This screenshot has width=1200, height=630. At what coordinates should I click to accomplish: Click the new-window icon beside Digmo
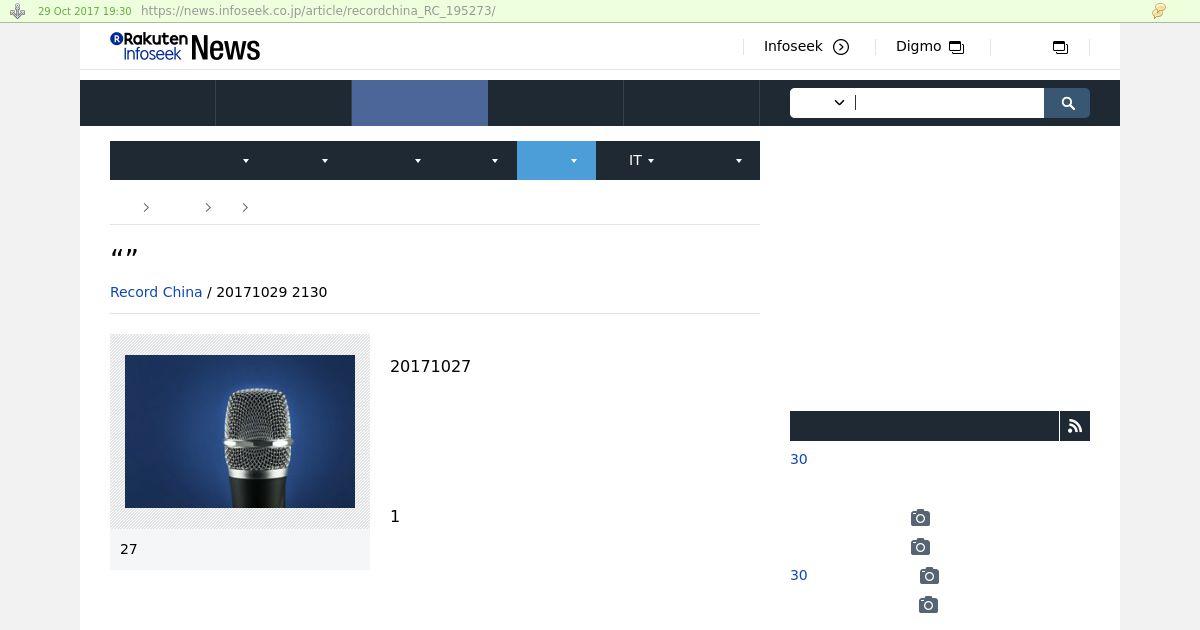957,47
